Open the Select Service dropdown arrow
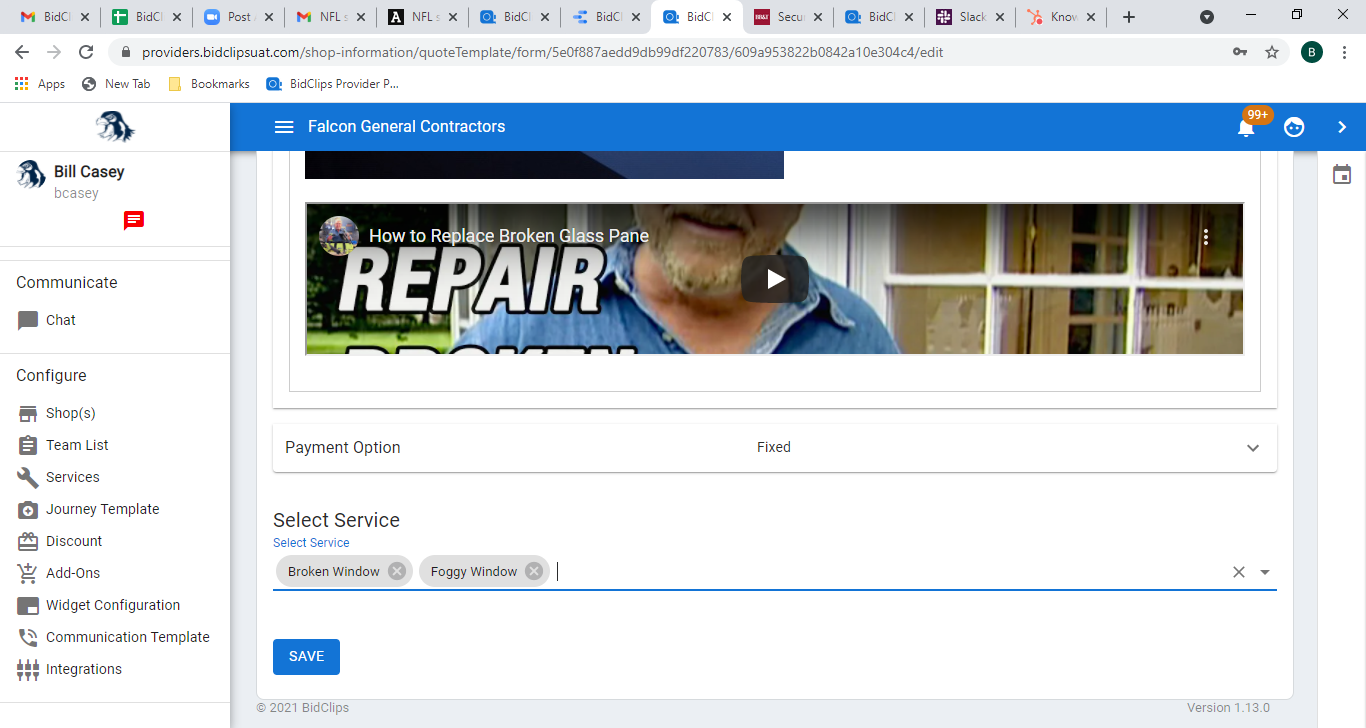This screenshot has width=1366, height=728. (1265, 572)
